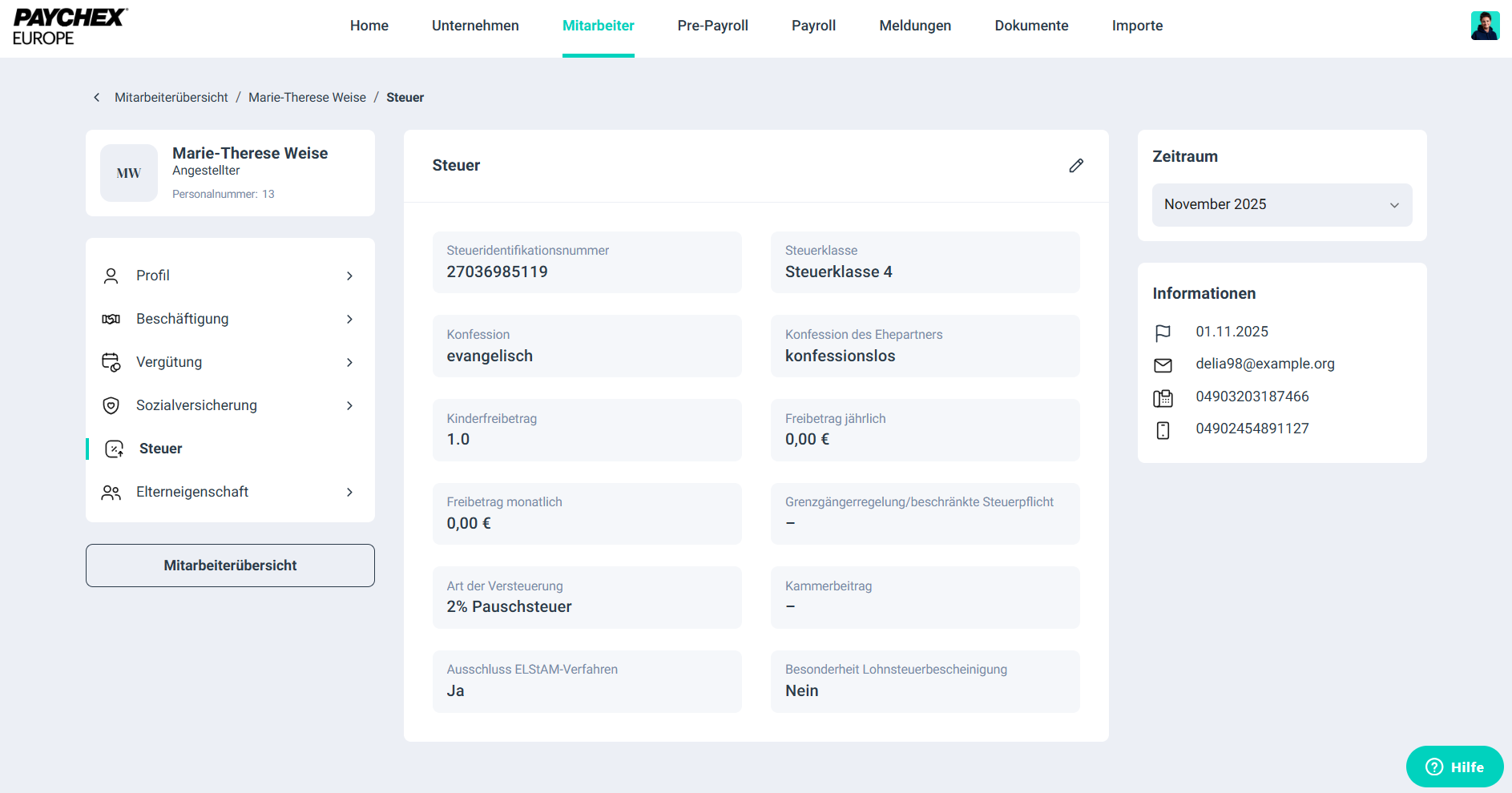Image resolution: width=1512 pixels, height=793 pixels.
Task: Click the Vergütung payment icon
Action: (111, 363)
